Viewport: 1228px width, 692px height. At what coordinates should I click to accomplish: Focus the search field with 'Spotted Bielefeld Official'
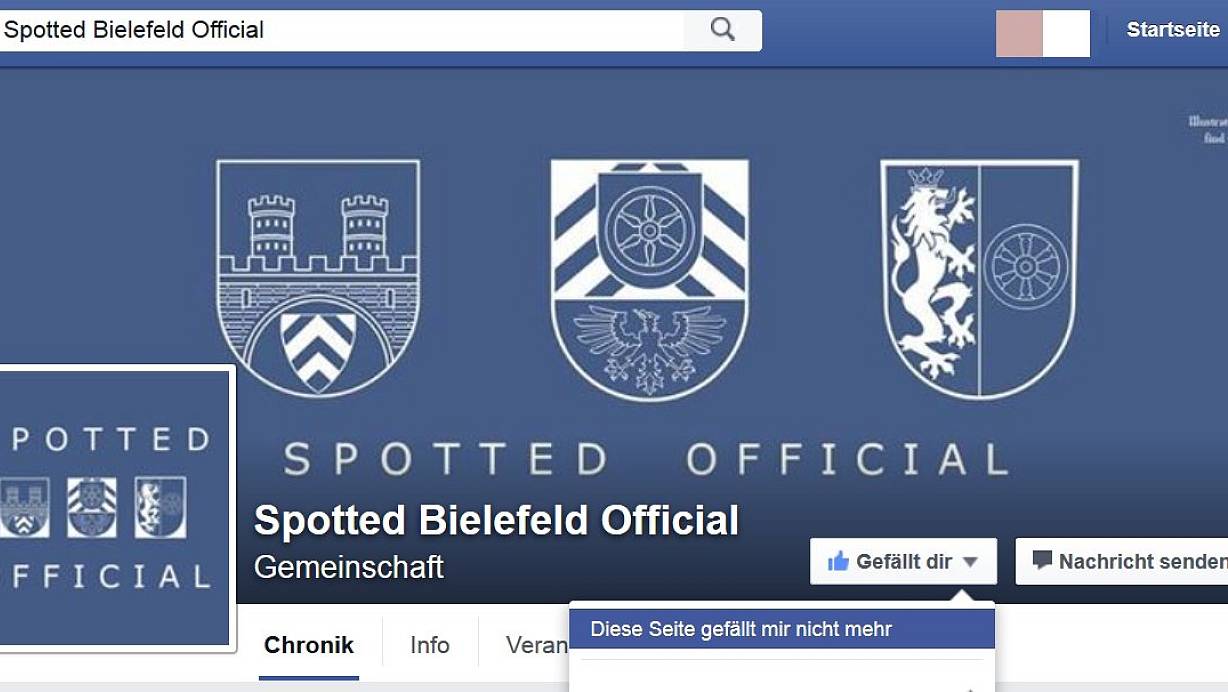340,30
